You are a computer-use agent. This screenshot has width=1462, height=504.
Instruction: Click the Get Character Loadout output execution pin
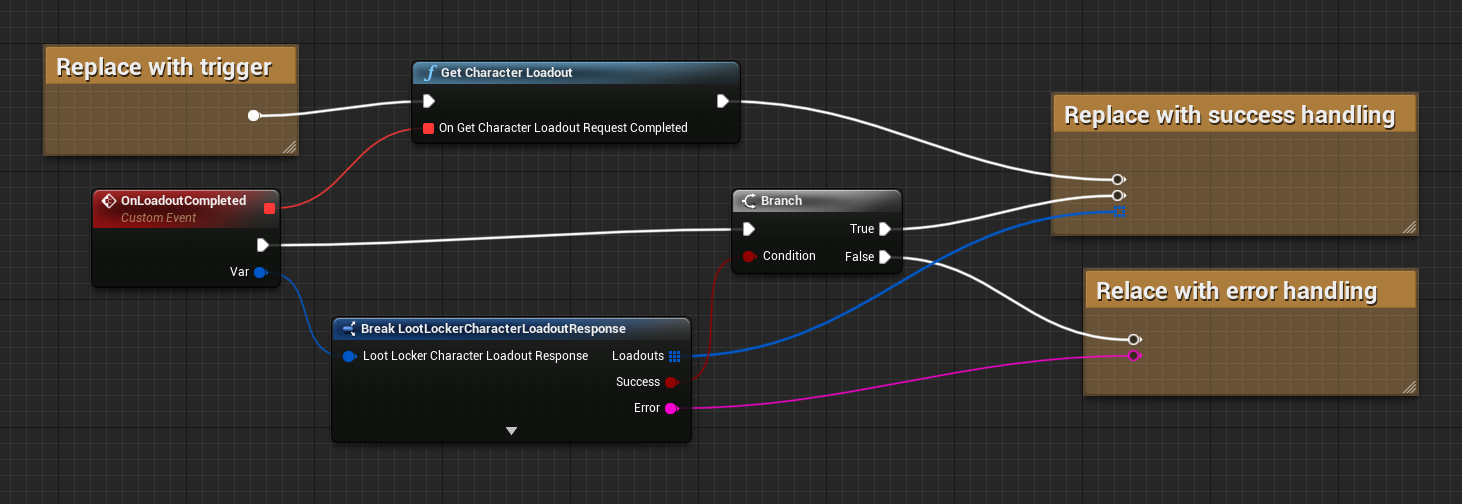pos(722,101)
